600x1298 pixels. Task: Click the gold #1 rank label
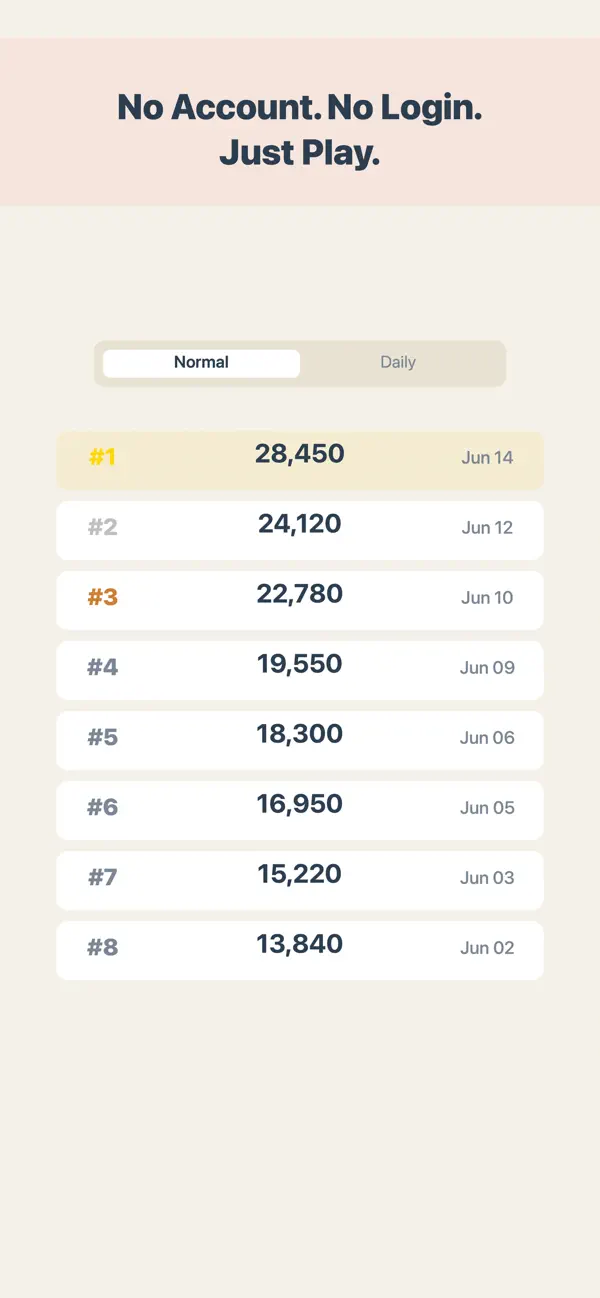103,457
